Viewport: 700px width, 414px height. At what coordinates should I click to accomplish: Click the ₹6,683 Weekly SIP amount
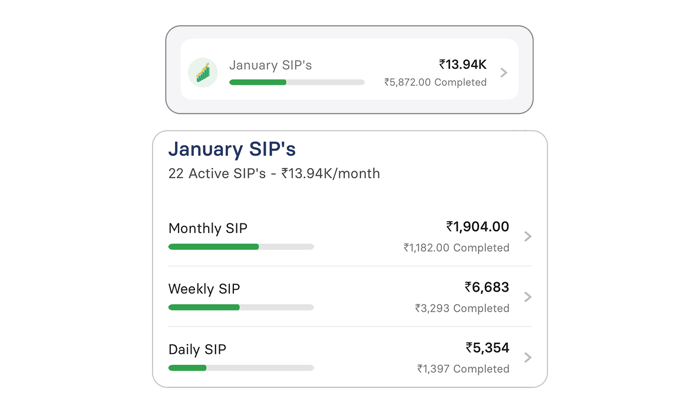click(x=486, y=288)
